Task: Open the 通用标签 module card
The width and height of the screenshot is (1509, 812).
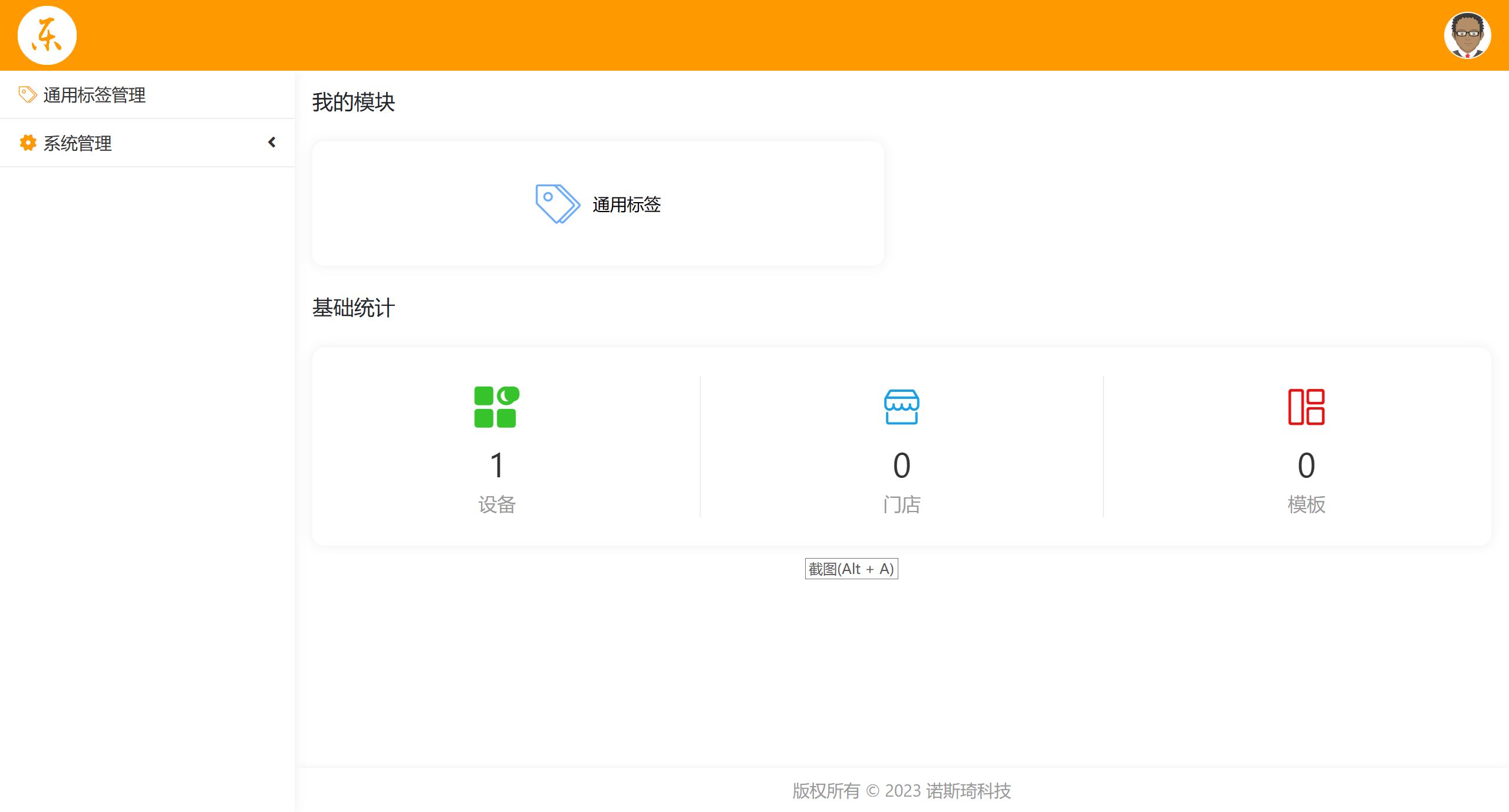Action: (x=598, y=203)
